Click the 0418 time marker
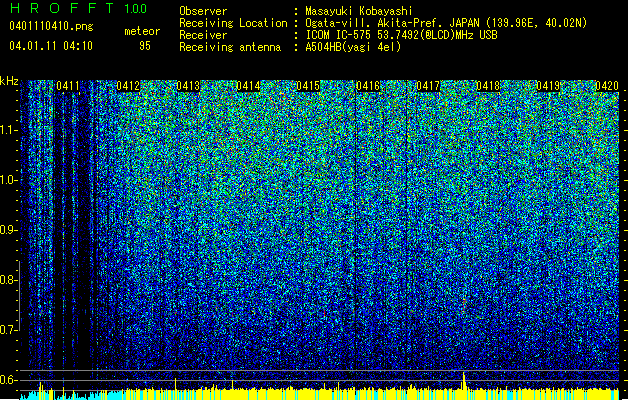This screenshot has height=400, width=629. [488, 86]
